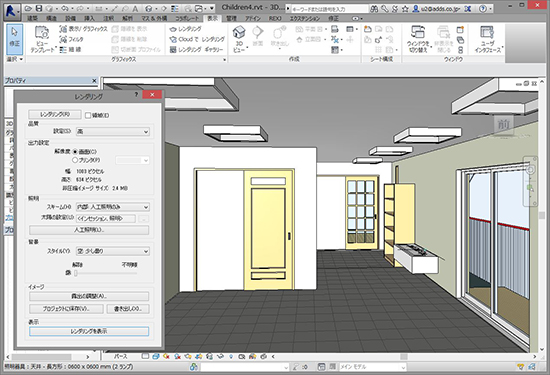Click the rendering dialog help question mark

[136, 95]
